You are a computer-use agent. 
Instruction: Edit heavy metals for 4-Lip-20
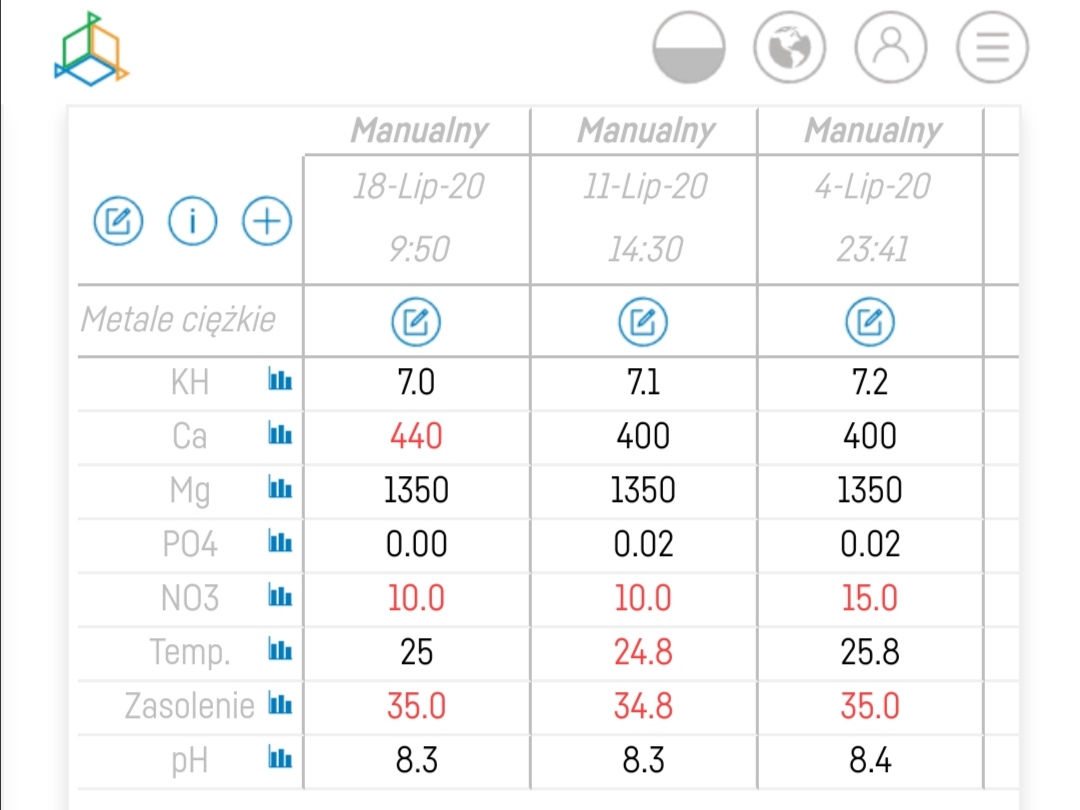pyautogui.click(x=870, y=322)
